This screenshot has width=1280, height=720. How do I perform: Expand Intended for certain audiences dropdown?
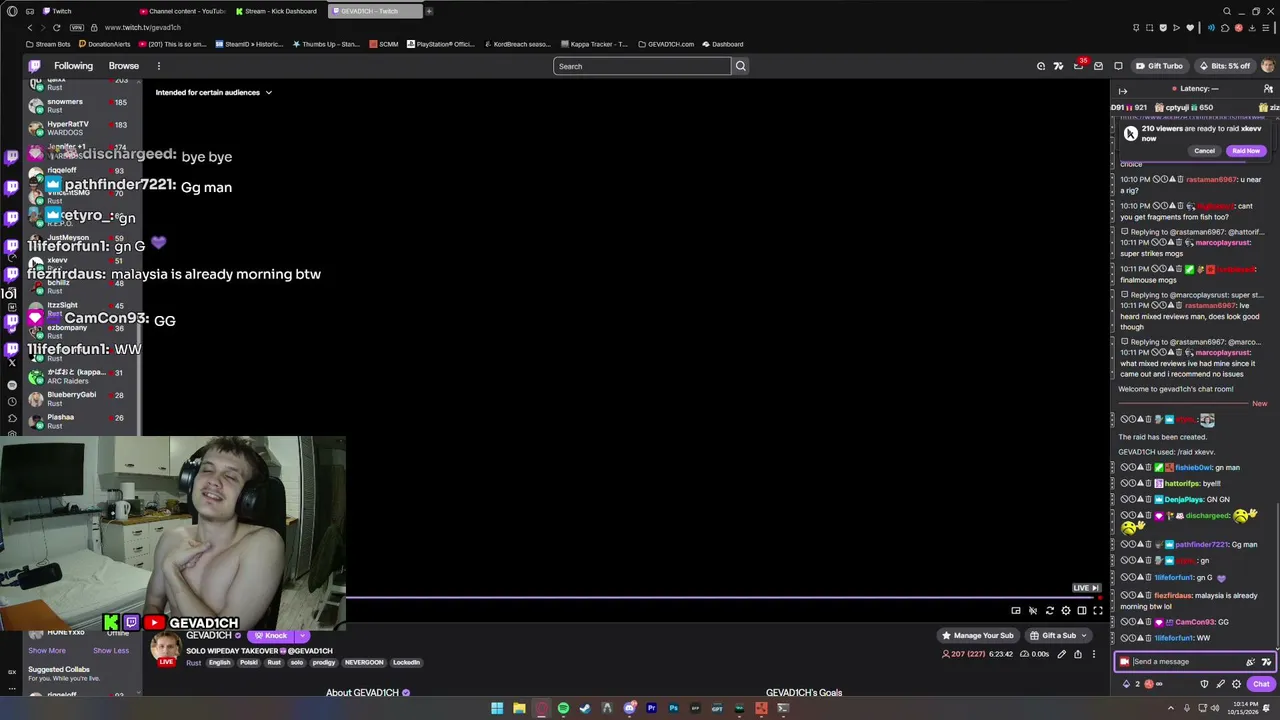214,92
